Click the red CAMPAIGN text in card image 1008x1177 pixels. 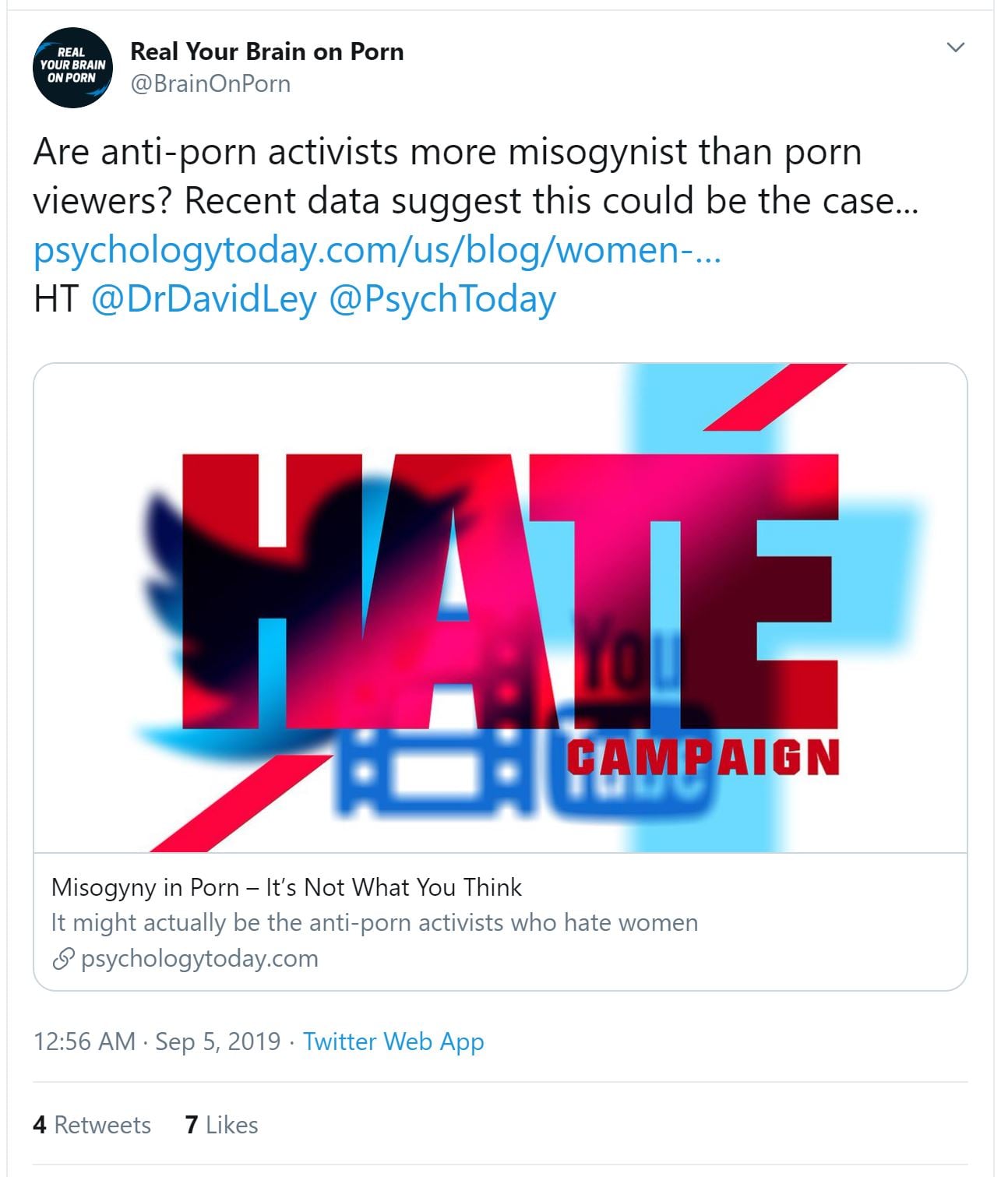click(x=703, y=758)
